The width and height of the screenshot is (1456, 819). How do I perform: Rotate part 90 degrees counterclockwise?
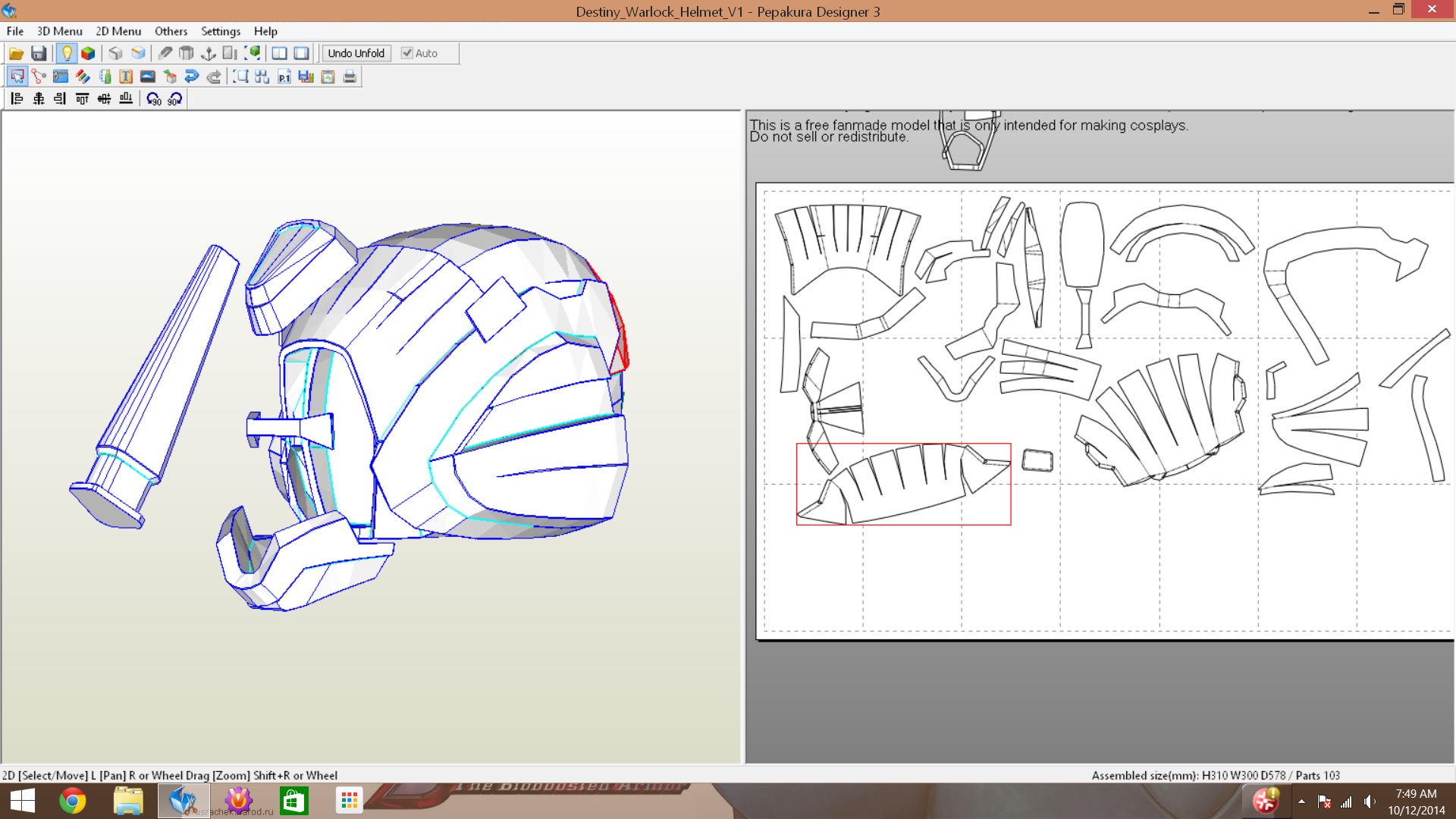pyautogui.click(x=153, y=99)
